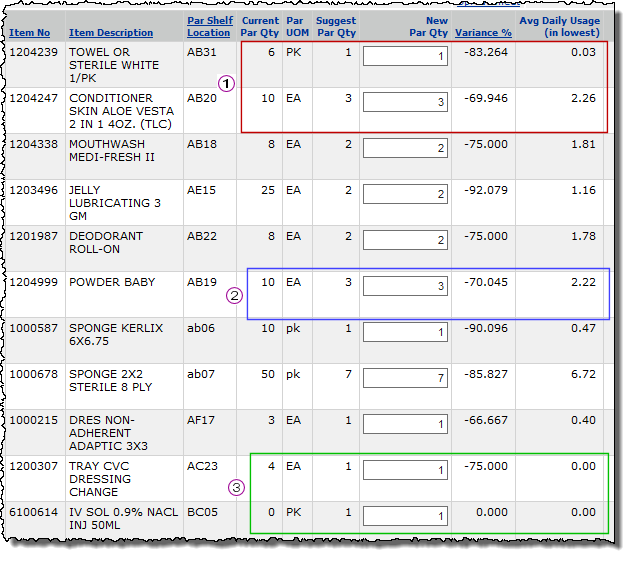Click the circled number 2 callout marker
The height and width of the screenshot is (561, 631).
tap(234, 296)
